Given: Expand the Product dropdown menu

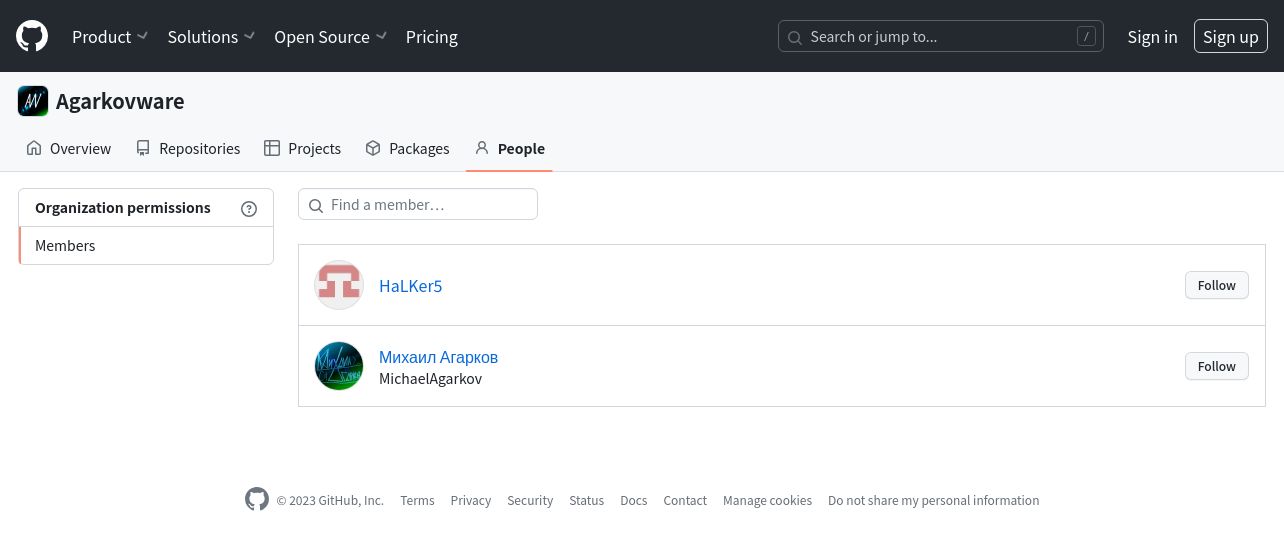Looking at the screenshot, I should pos(110,37).
